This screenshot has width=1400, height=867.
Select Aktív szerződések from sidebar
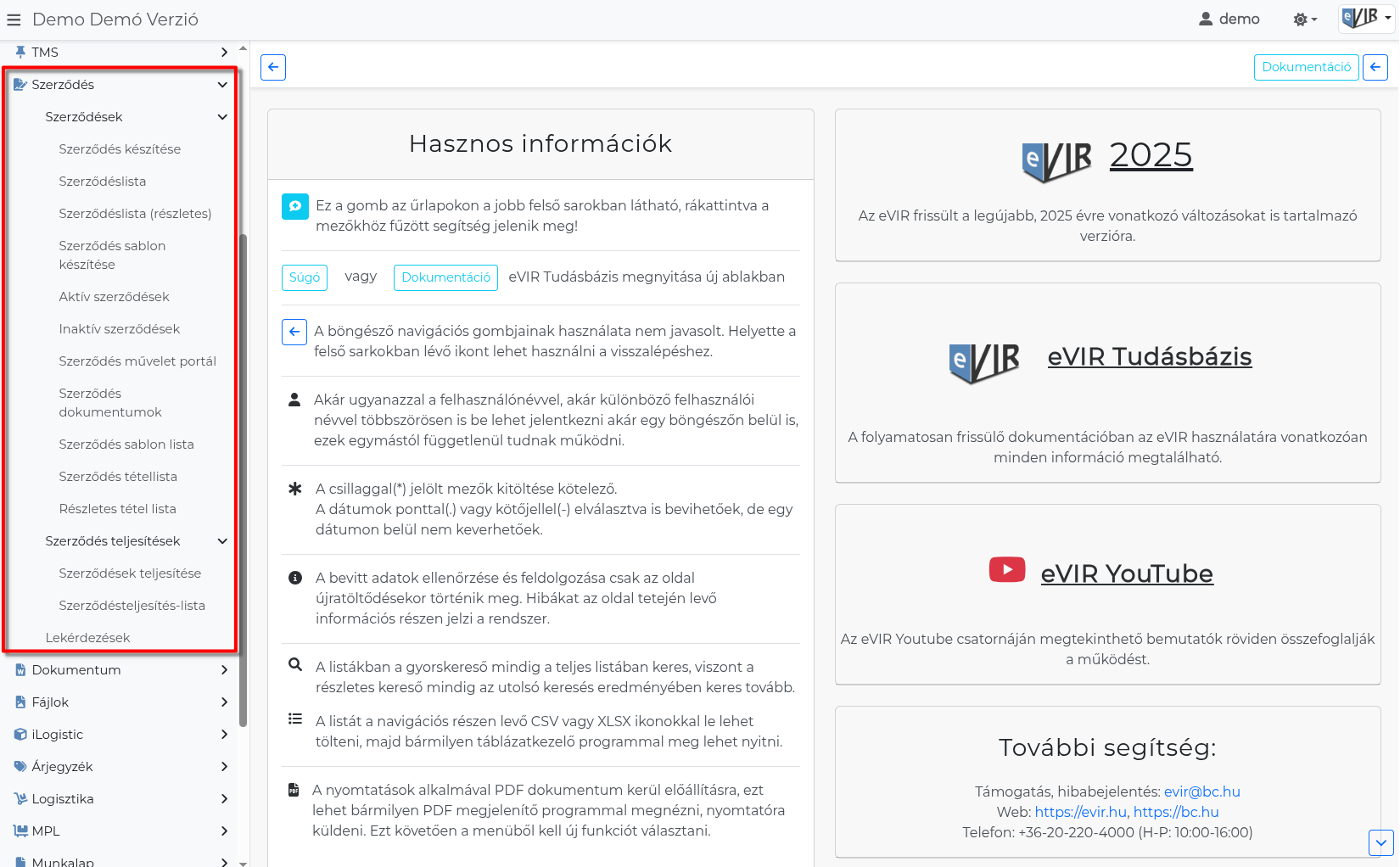coord(114,297)
